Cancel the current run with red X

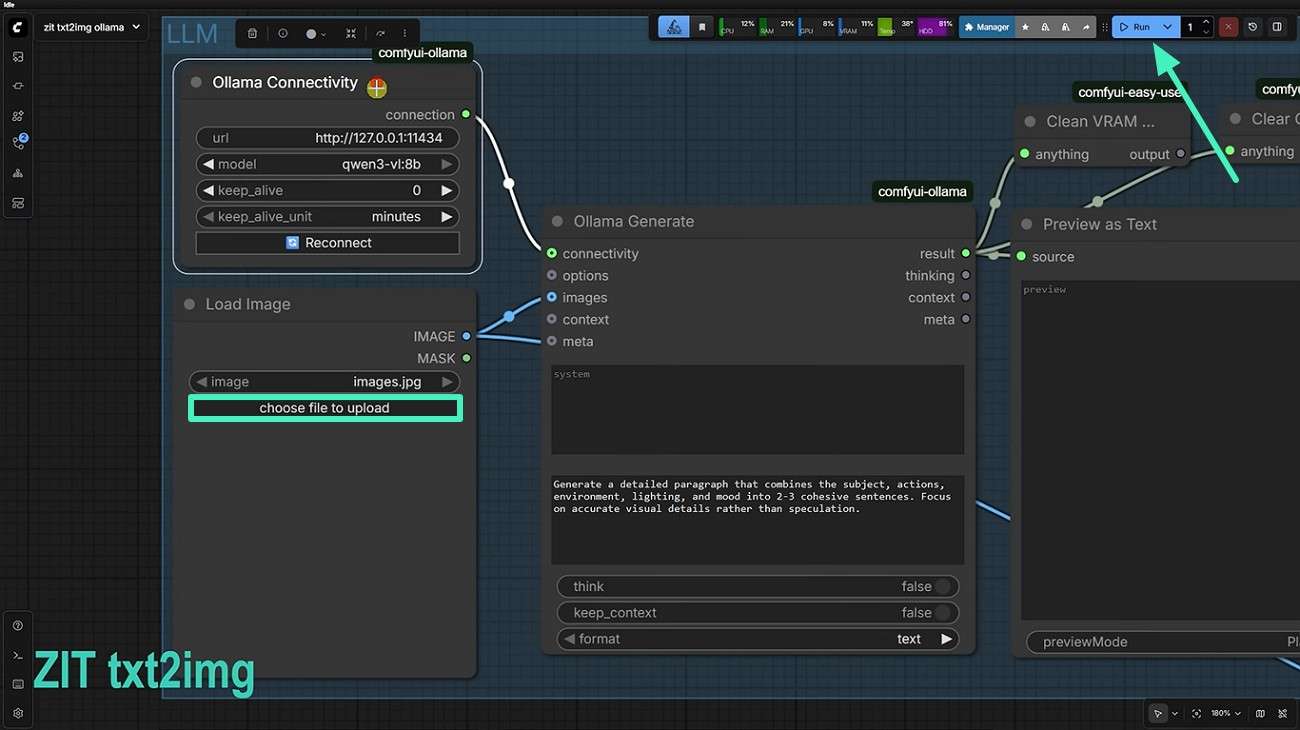[1228, 27]
